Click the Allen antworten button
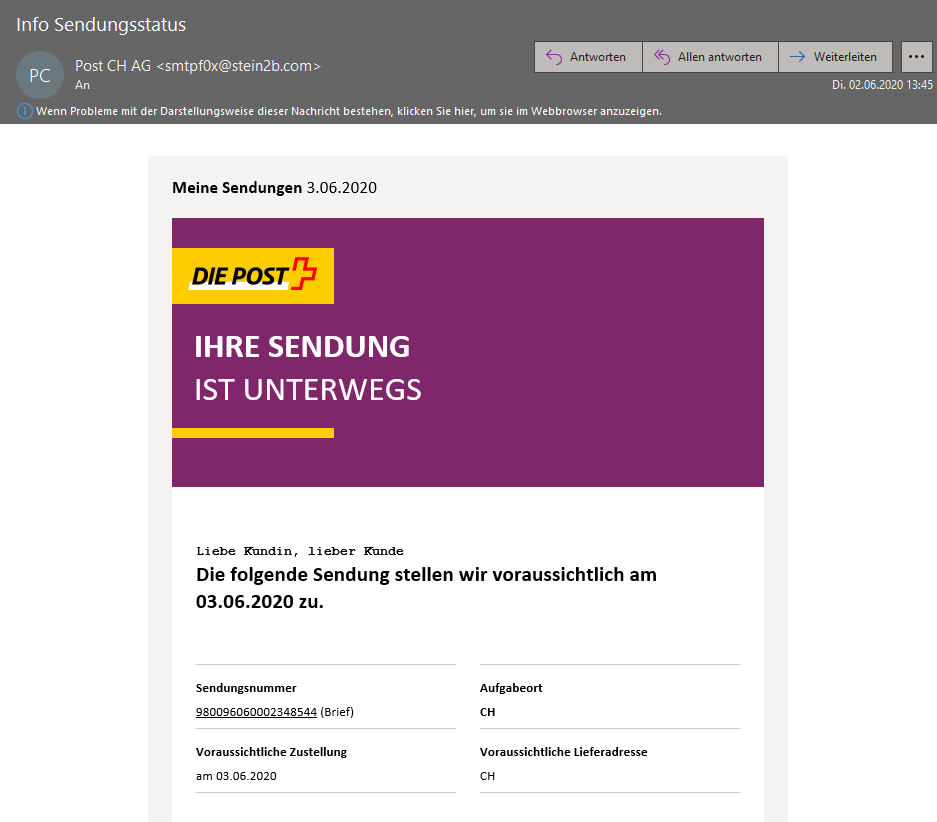The image size is (937, 822). tap(710, 57)
